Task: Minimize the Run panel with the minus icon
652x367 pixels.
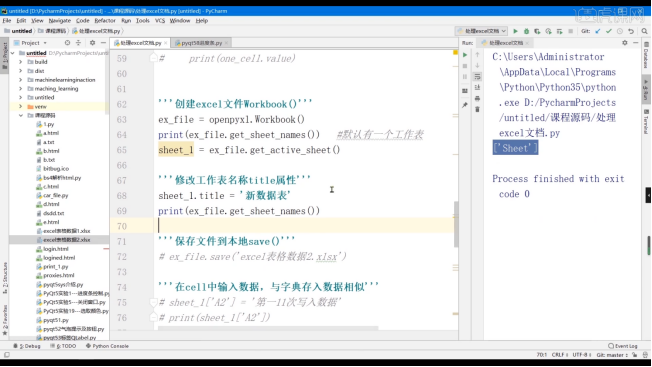Action: point(635,42)
